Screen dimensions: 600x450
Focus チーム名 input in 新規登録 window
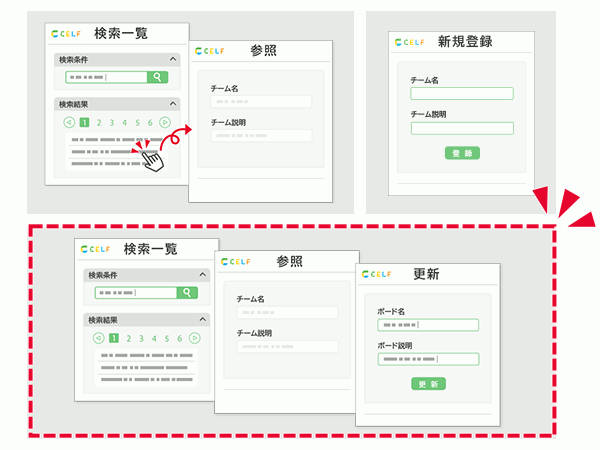[x=462, y=93]
